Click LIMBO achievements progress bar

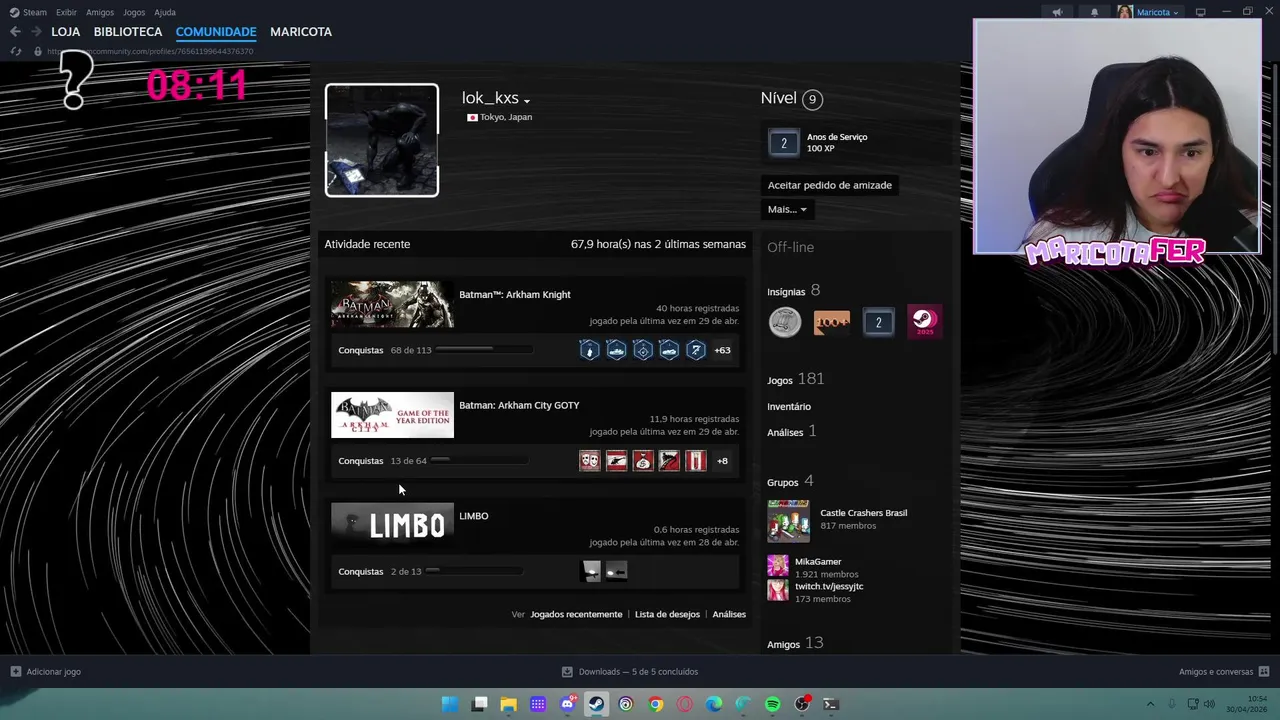click(474, 570)
